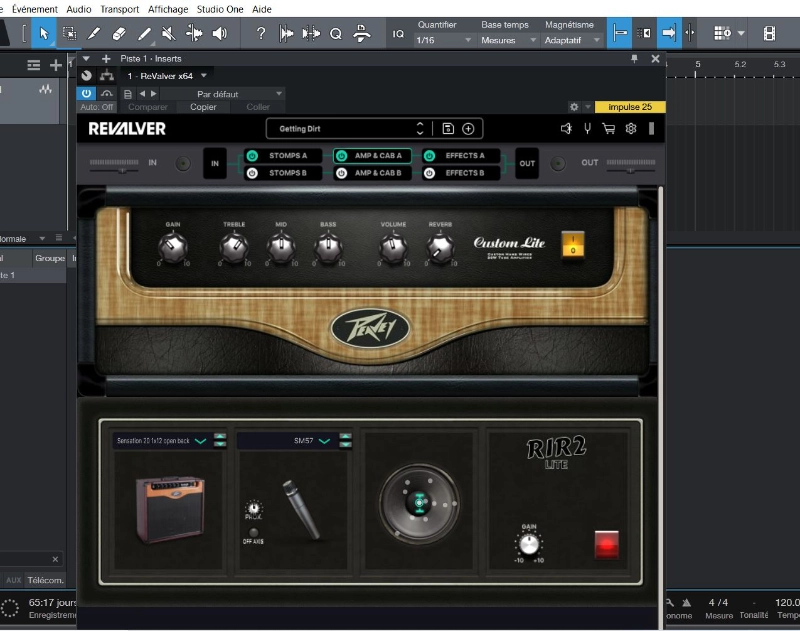This screenshot has height=631, width=800.
Task: Click the Auto: Off button
Action: [x=96, y=107]
